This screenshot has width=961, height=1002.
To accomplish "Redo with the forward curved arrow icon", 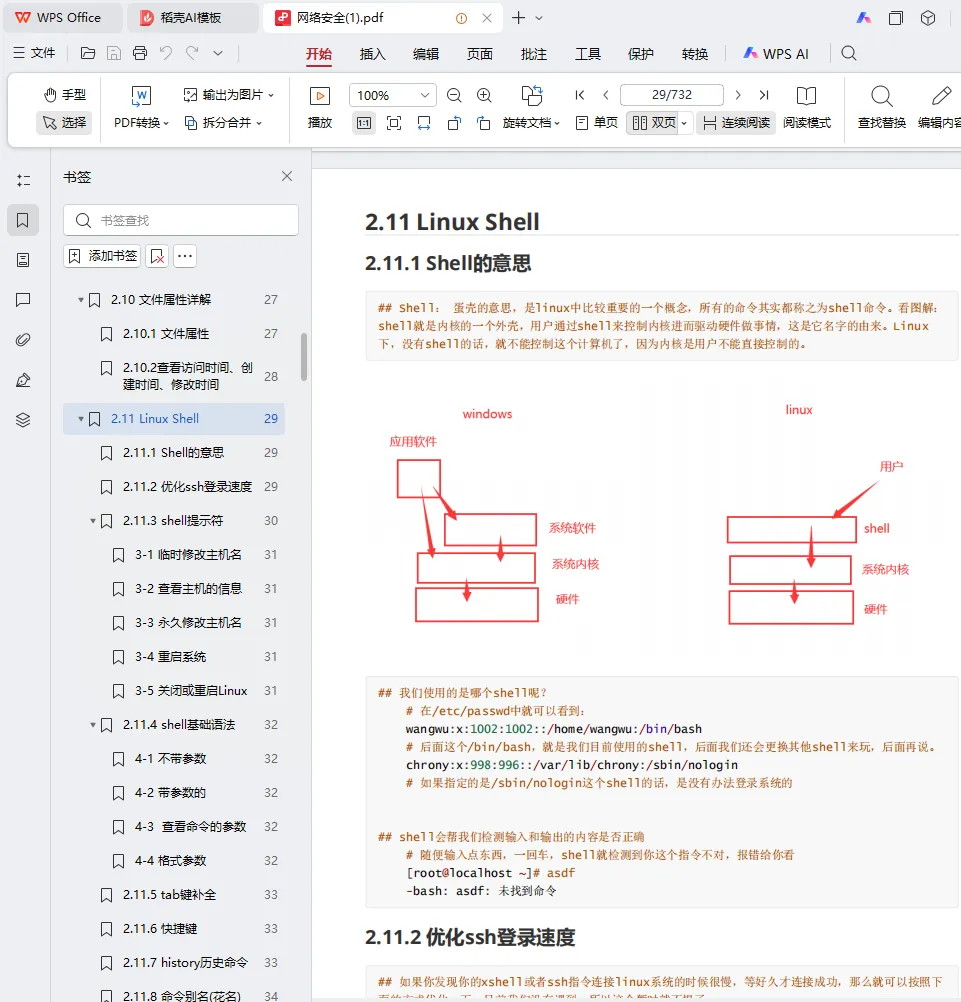I will [192, 53].
